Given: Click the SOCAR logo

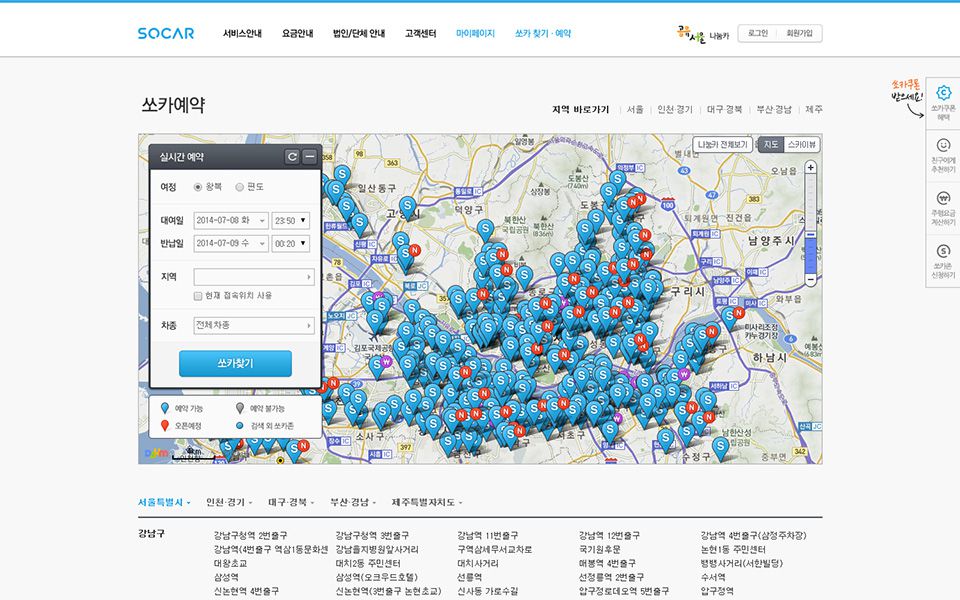Looking at the screenshot, I should (166, 33).
